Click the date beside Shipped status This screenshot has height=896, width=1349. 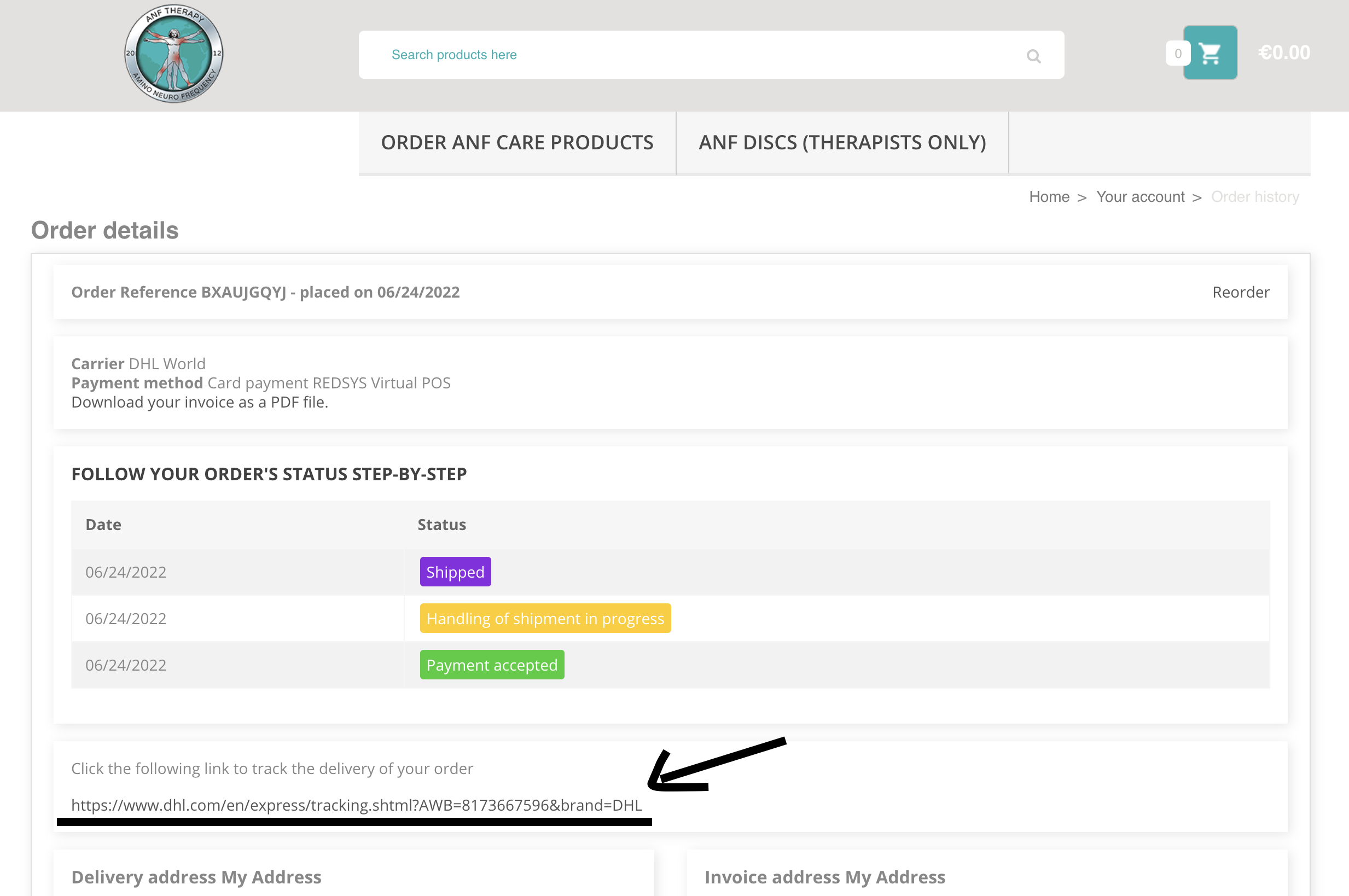pos(126,572)
